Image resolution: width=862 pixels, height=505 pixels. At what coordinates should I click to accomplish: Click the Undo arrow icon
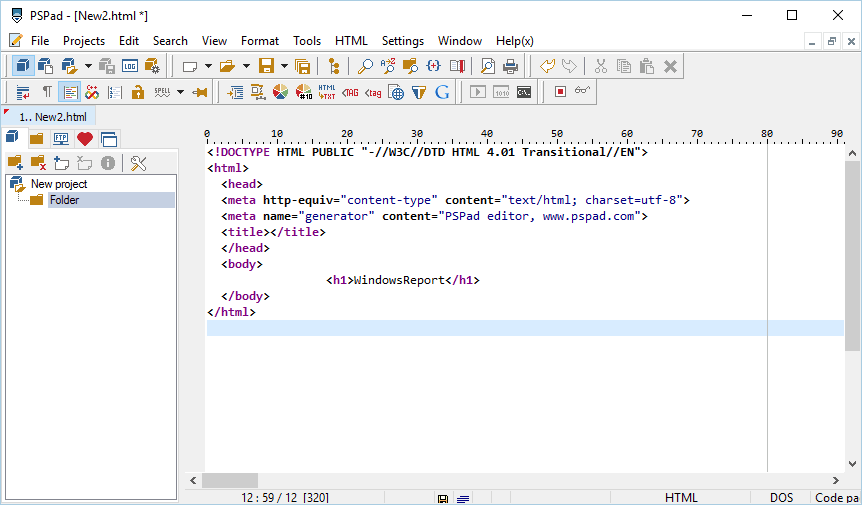[548, 66]
